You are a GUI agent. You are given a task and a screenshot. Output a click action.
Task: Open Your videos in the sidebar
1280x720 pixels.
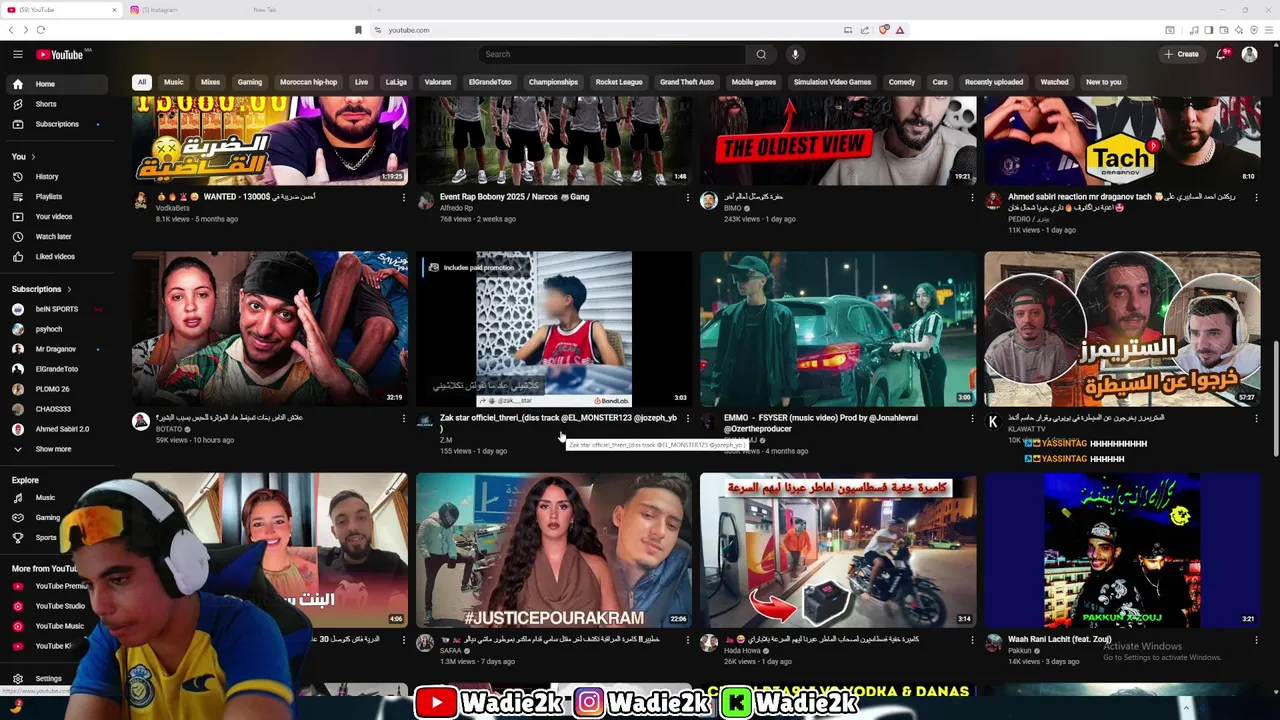(53, 217)
